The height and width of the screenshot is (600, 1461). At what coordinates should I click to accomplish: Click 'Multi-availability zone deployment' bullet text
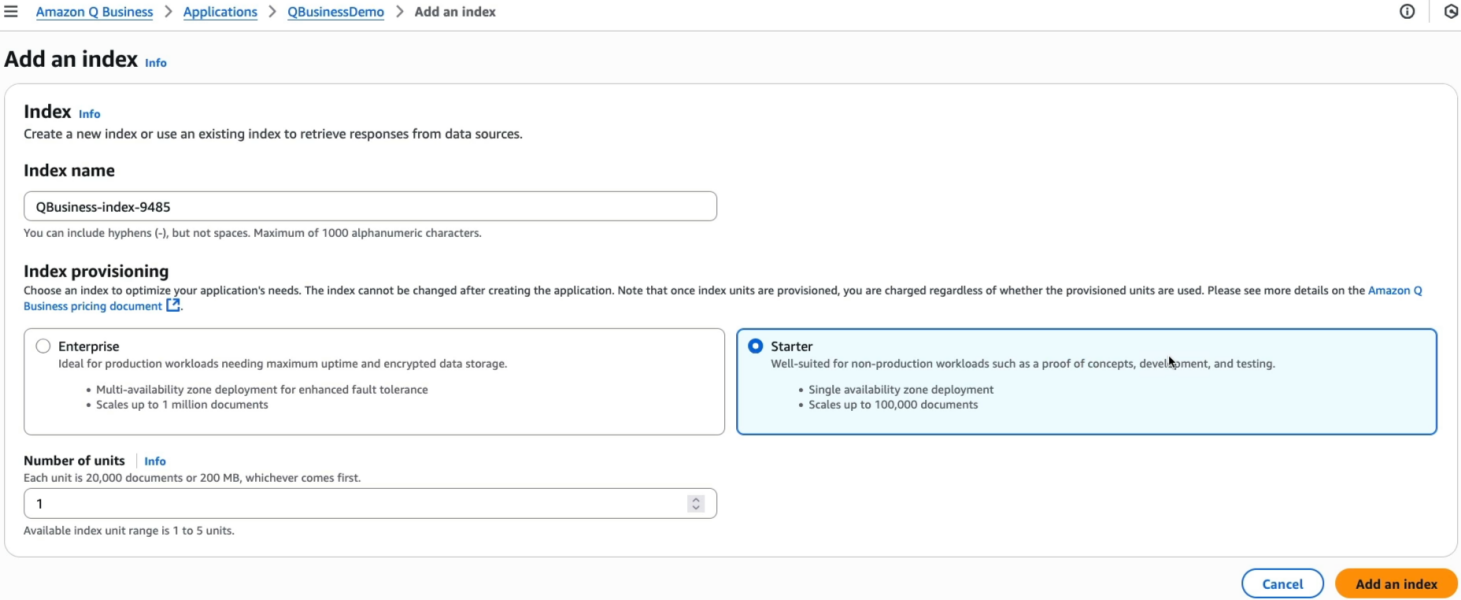coord(262,390)
